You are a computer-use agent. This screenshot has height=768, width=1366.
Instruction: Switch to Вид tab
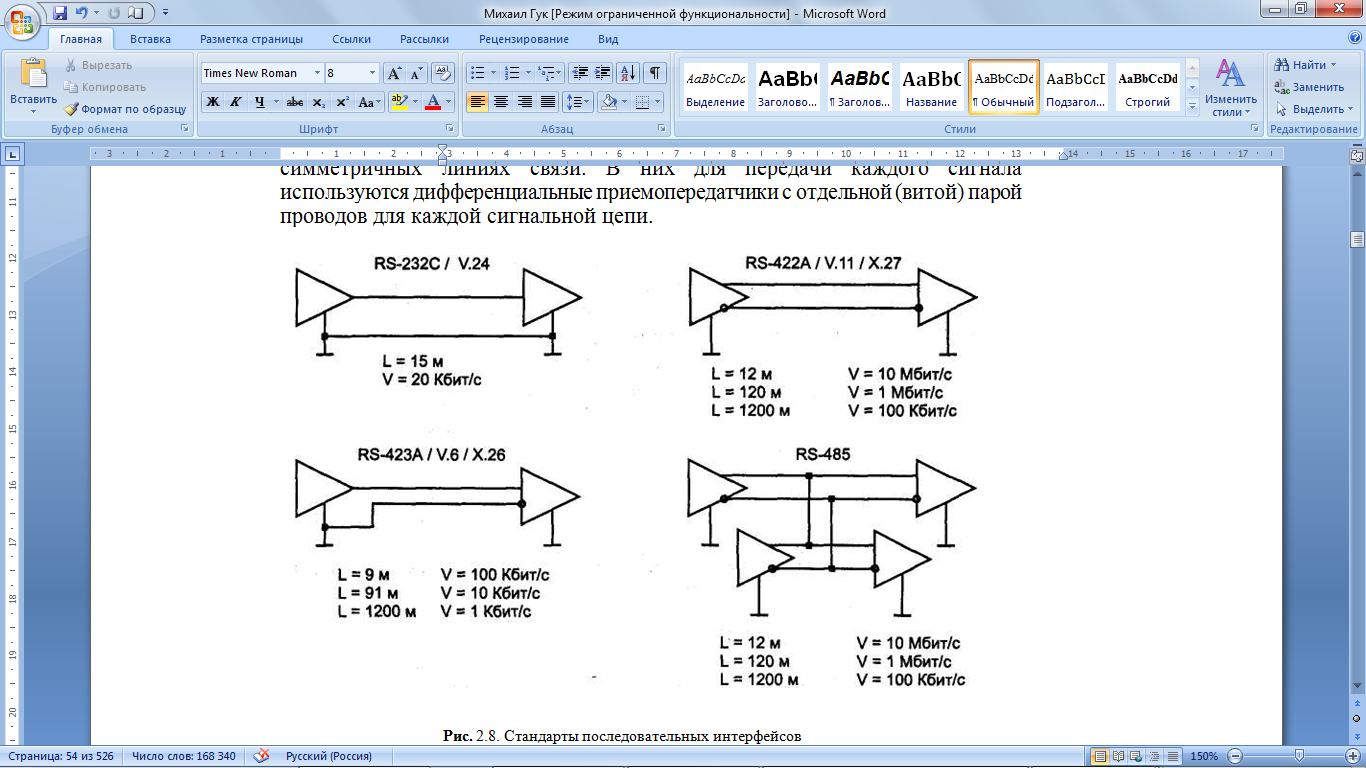click(608, 39)
